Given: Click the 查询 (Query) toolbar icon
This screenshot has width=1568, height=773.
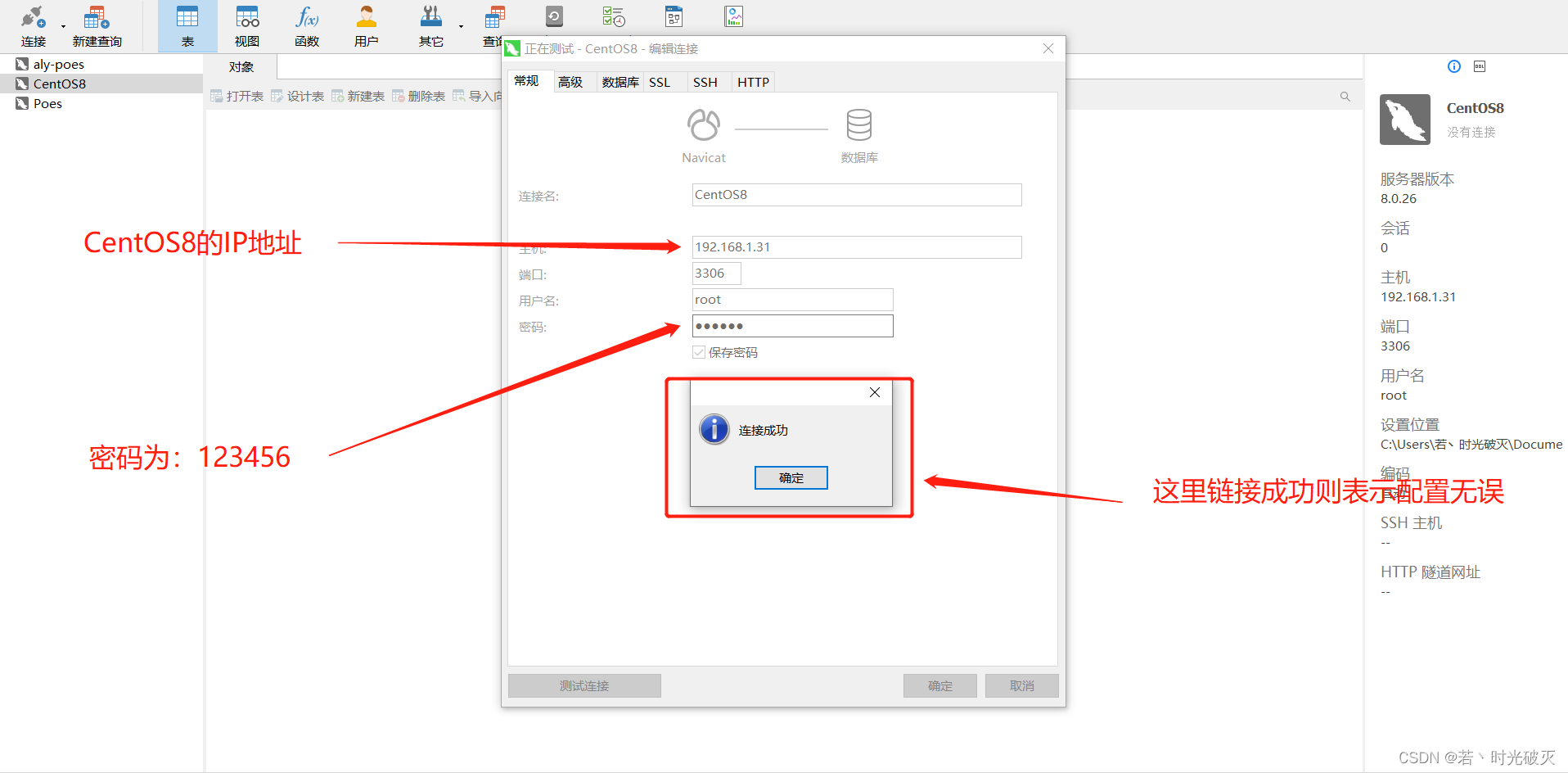Looking at the screenshot, I should (x=493, y=25).
